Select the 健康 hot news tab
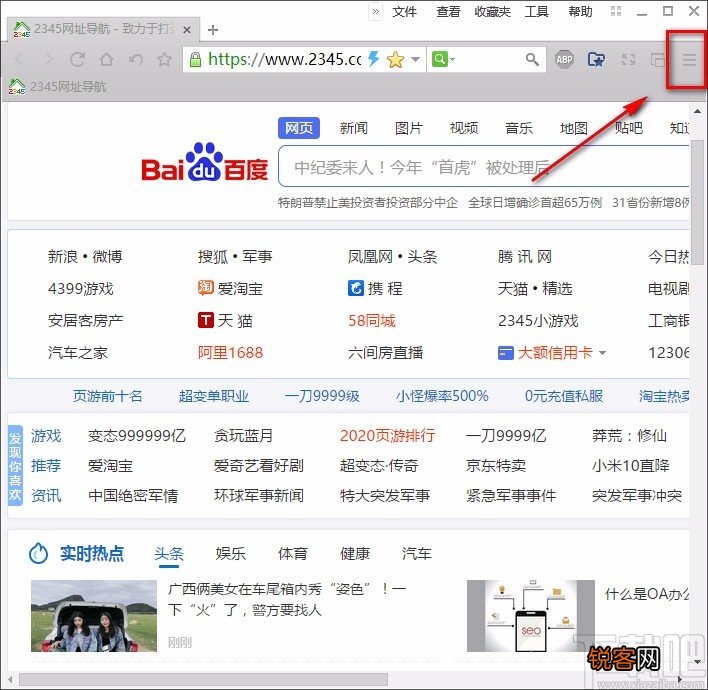This screenshot has height=690, width=708. pos(355,554)
